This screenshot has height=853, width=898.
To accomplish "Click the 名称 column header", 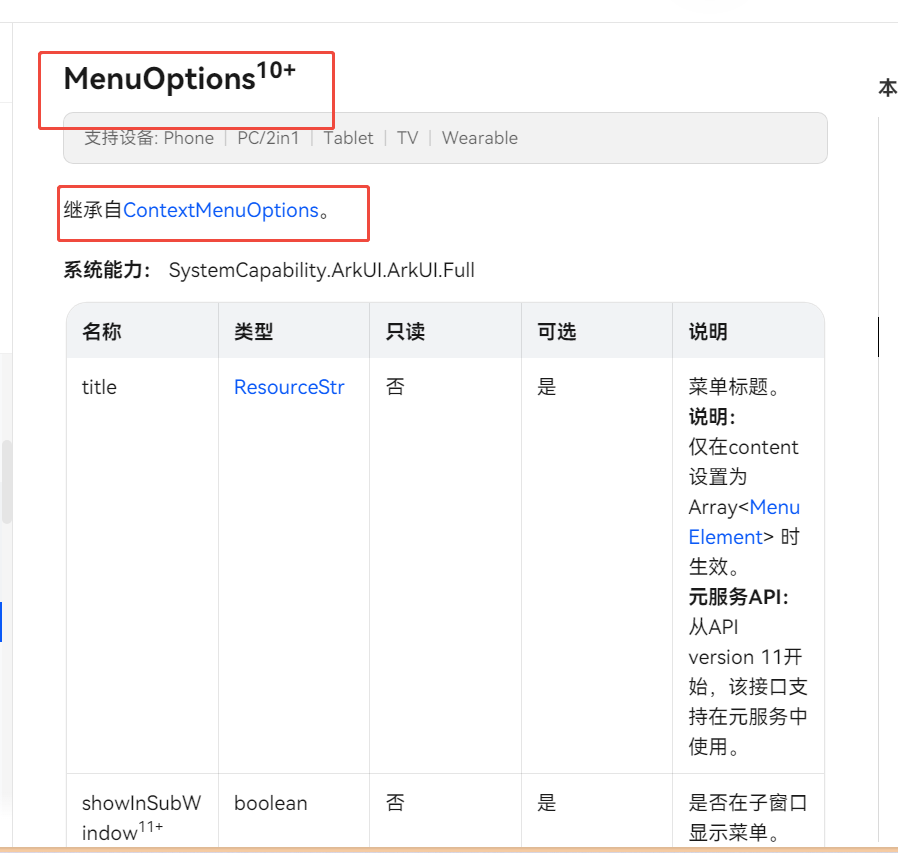I will 102,332.
